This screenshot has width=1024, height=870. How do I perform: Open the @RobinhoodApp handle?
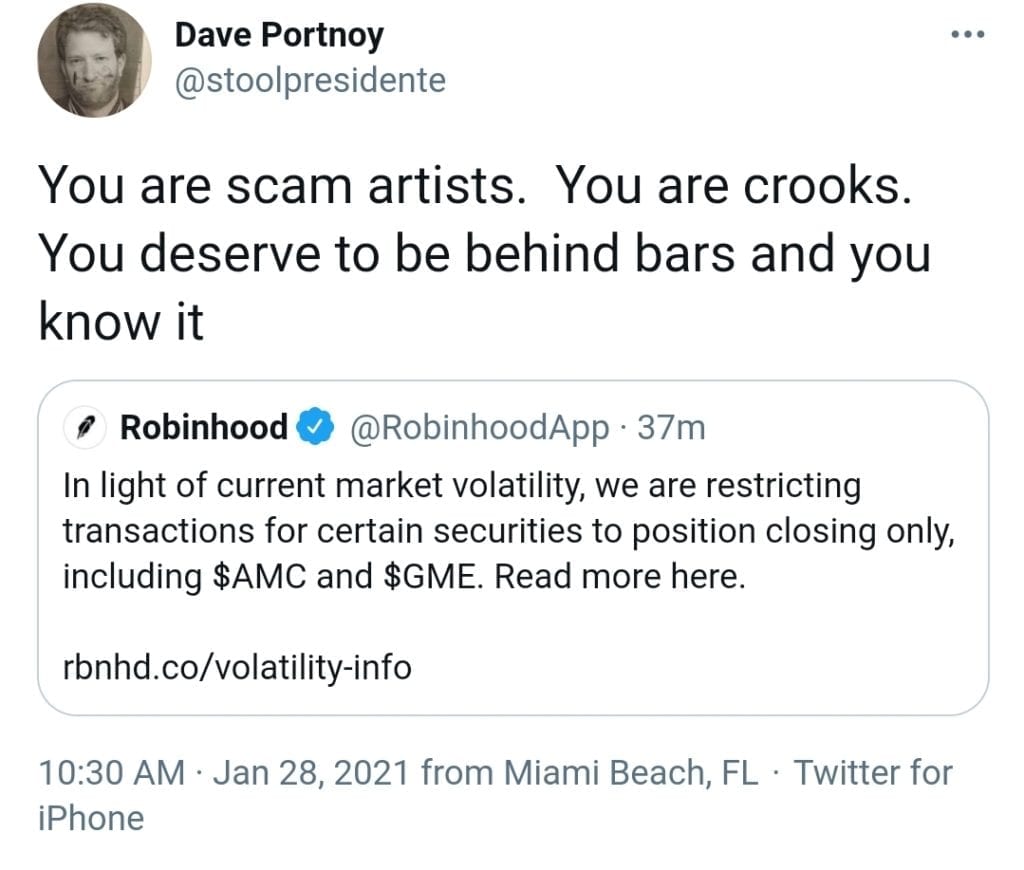(x=479, y=428)
